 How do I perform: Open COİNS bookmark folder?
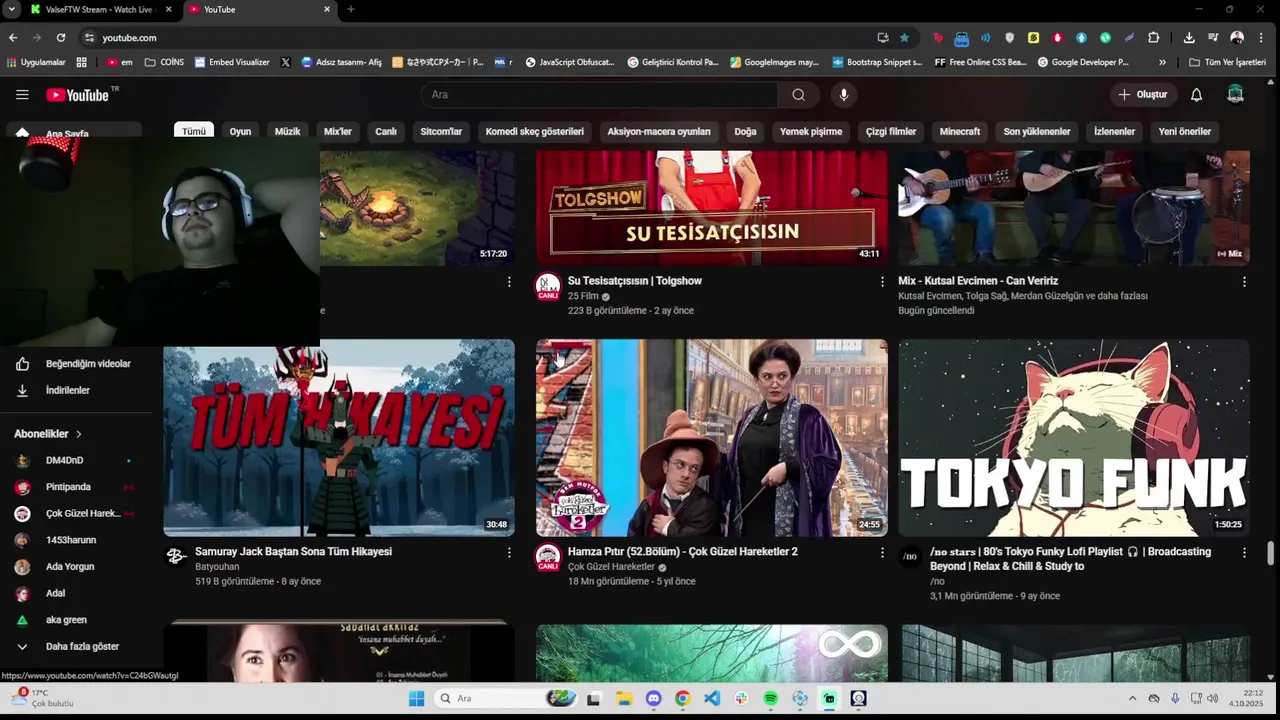pyautogui.click(x=164, y=62)
